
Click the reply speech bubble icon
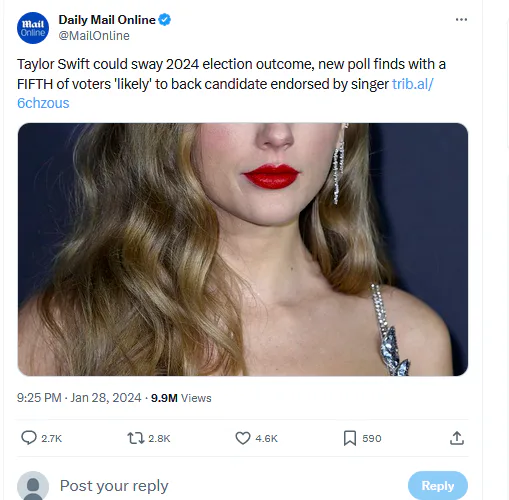click(29, 438)
